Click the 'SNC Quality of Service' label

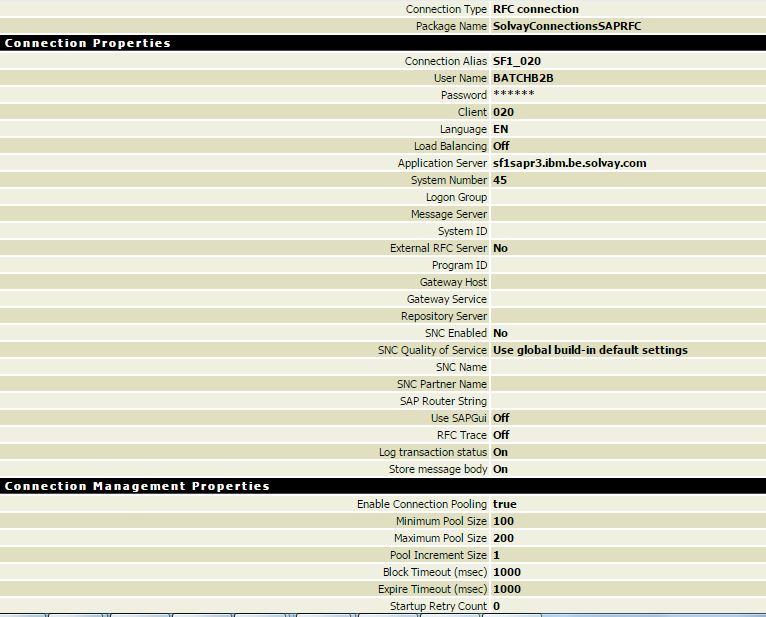[432, 350]
